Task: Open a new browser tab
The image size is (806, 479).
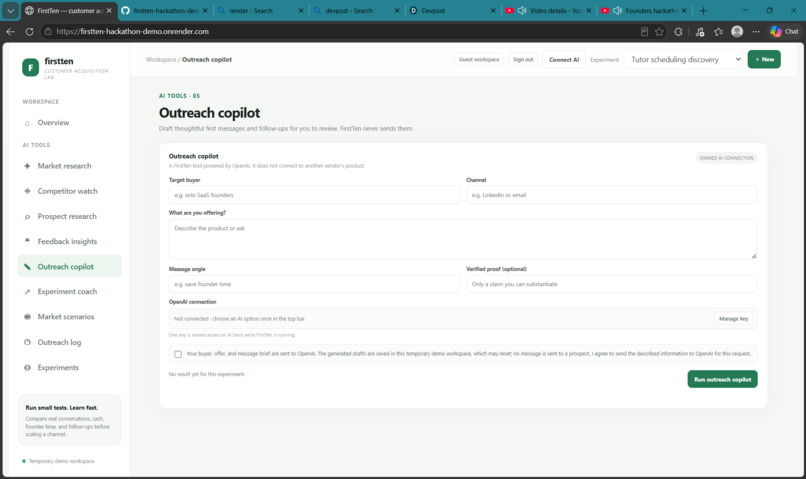Action: 703,10
